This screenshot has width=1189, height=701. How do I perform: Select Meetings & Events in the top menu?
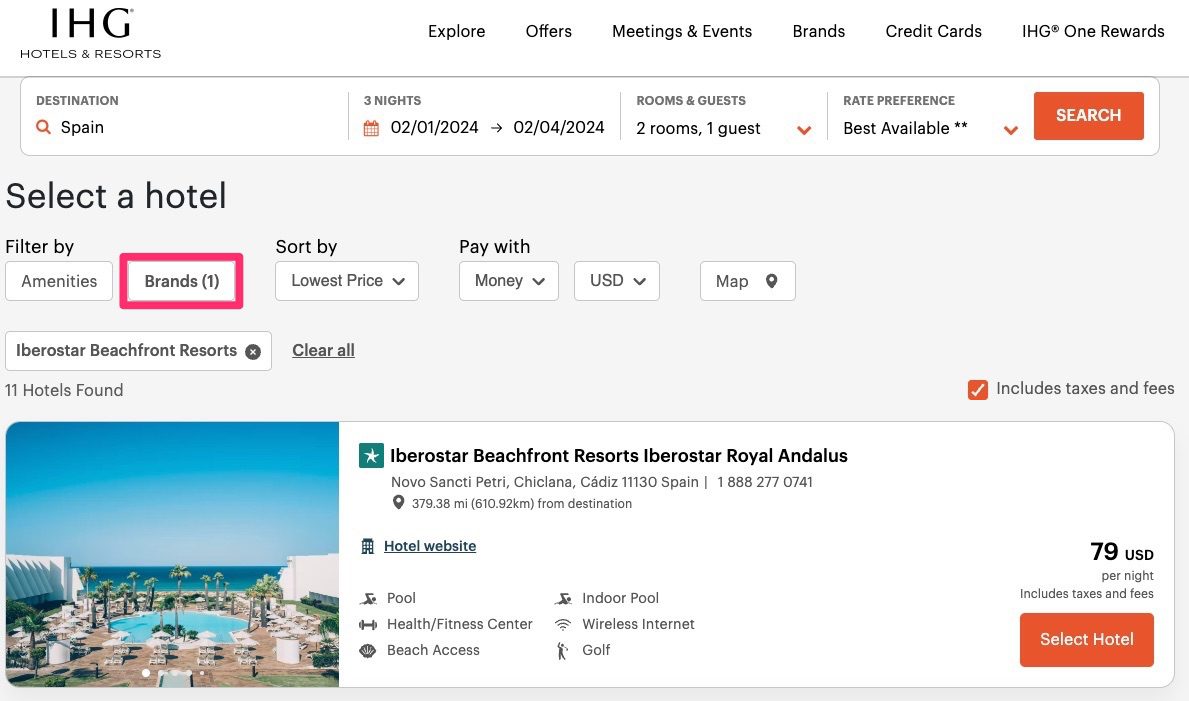tap(681, 31)
